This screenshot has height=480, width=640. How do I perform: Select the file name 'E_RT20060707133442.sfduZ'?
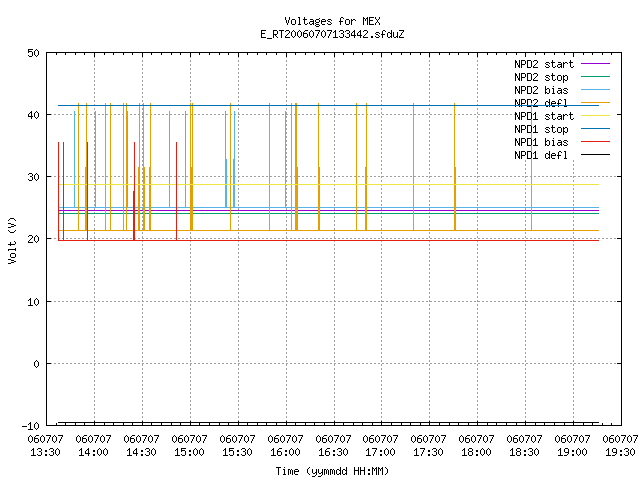(x=332, y=34)
